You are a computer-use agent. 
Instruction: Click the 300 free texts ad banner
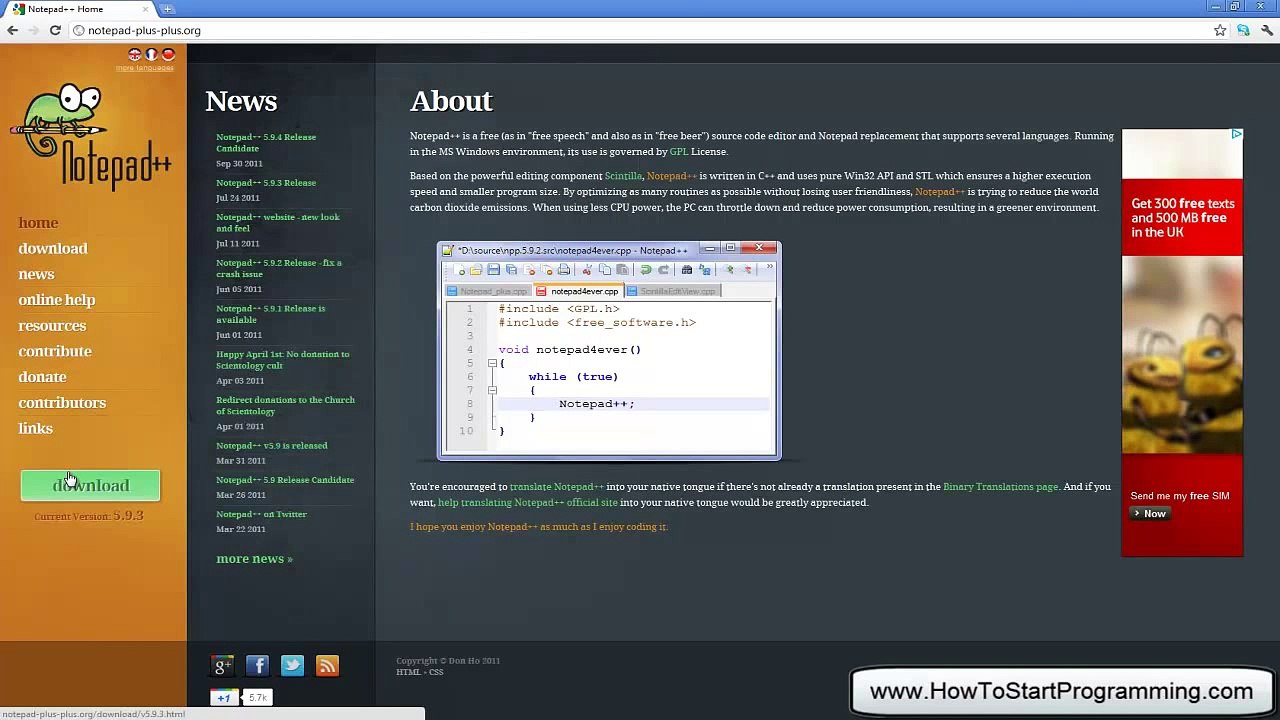point(1182,342)
